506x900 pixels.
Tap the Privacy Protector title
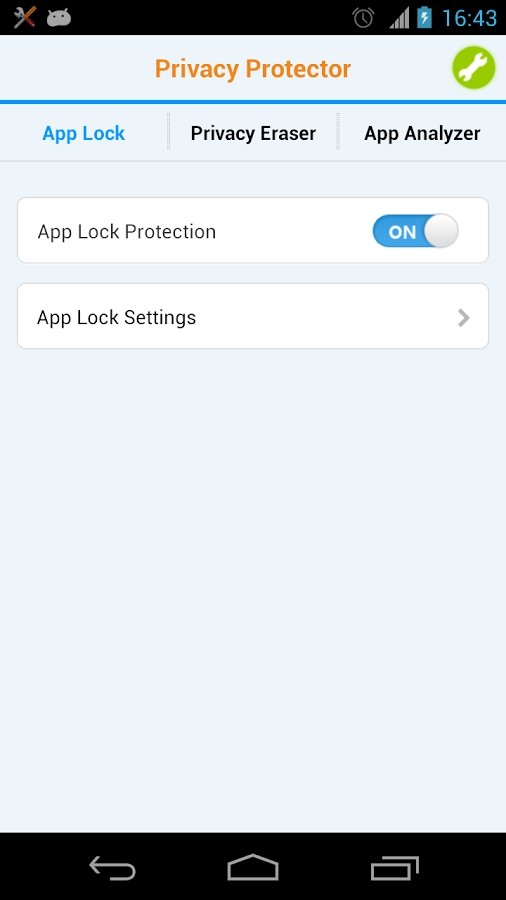[x=253, y=69]
